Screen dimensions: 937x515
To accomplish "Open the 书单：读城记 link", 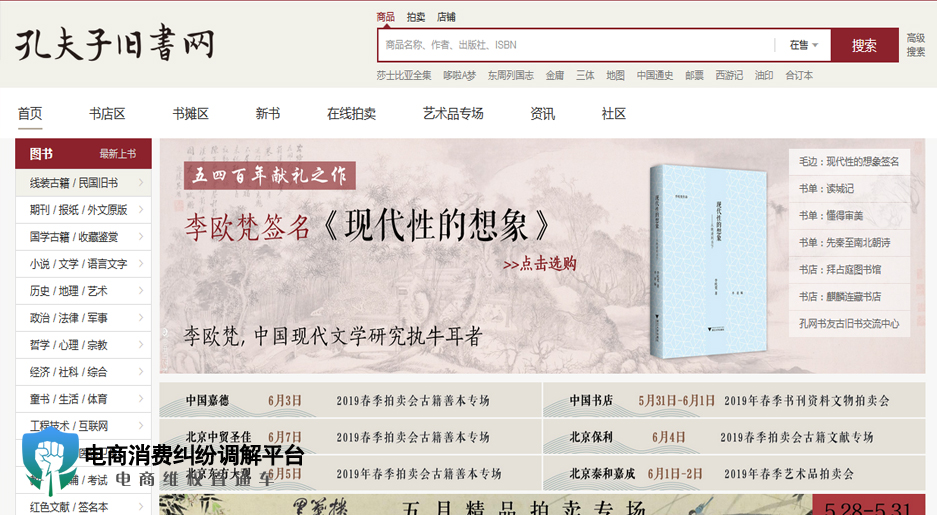I will (x=849, y=188).
